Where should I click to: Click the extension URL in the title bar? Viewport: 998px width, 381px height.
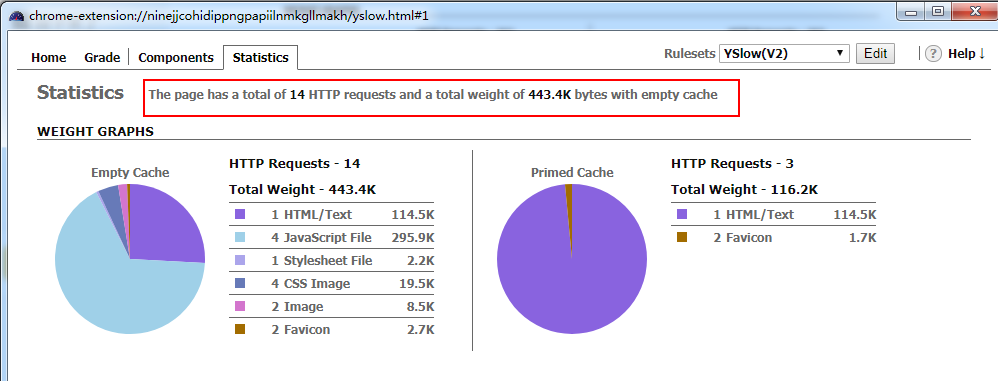click(228, 15)
